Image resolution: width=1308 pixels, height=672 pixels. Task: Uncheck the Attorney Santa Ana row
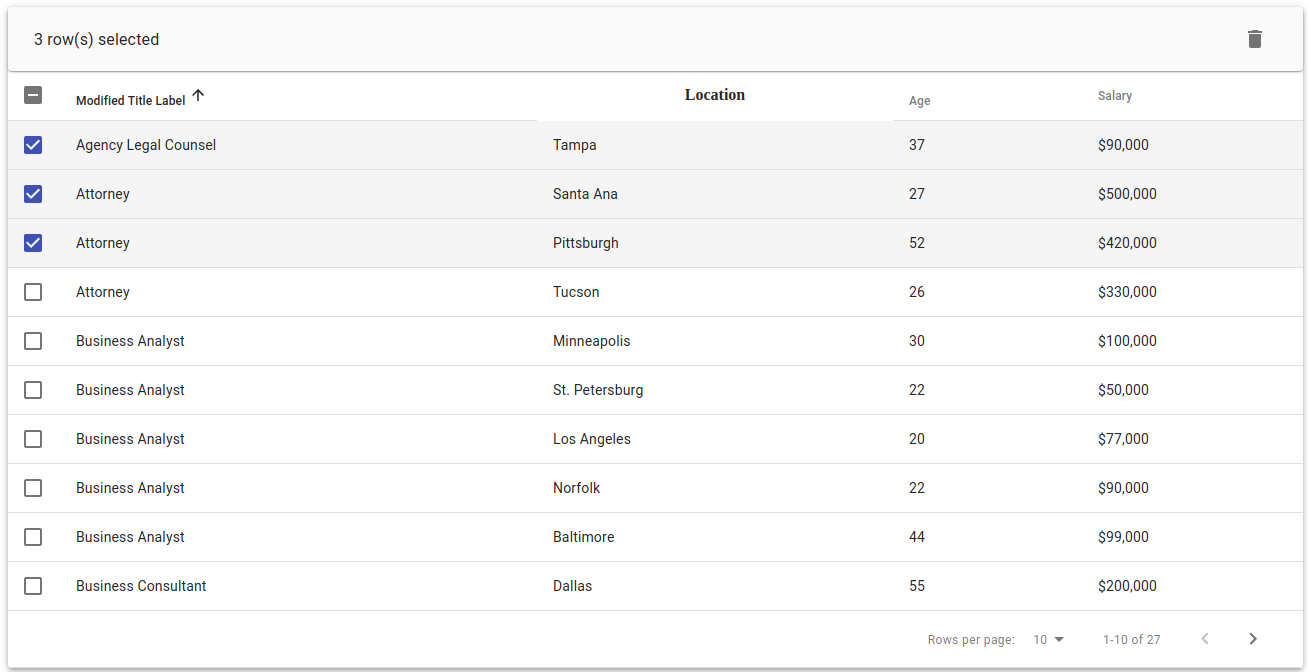click(33, 193)
